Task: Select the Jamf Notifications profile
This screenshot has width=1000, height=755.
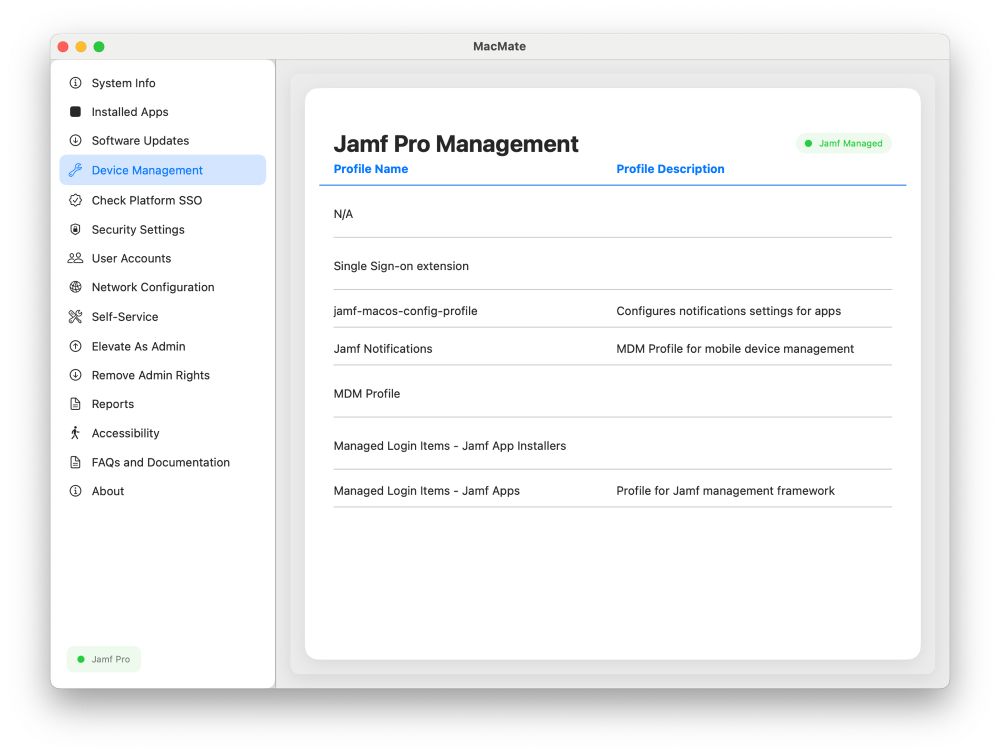Action: click(x=612, y=349)
